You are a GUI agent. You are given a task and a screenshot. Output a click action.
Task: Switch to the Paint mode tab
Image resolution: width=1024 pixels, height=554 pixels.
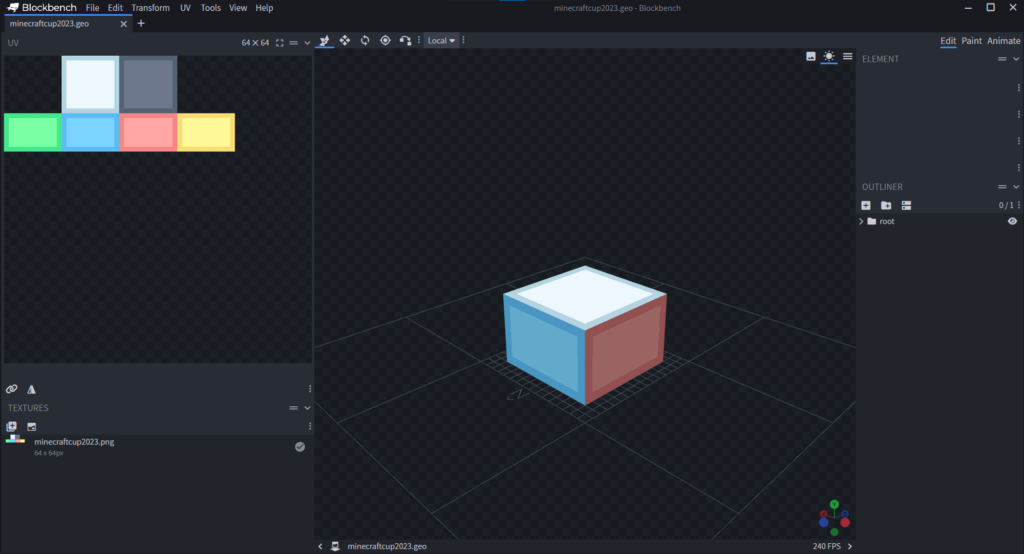click(971, 41)
